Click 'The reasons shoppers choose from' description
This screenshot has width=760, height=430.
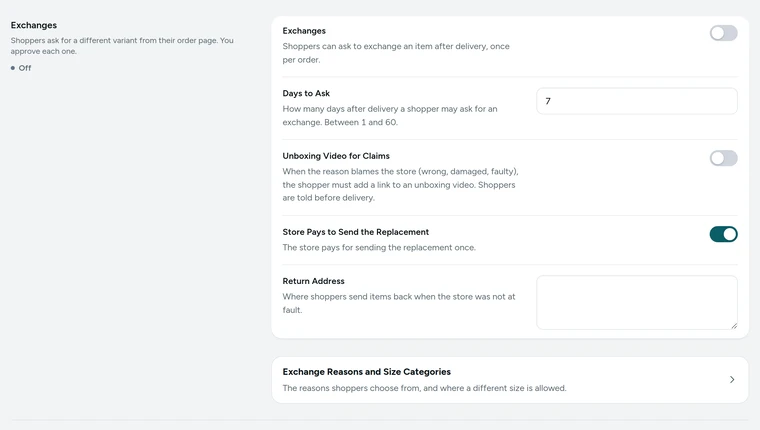click(x=424, y=388)
